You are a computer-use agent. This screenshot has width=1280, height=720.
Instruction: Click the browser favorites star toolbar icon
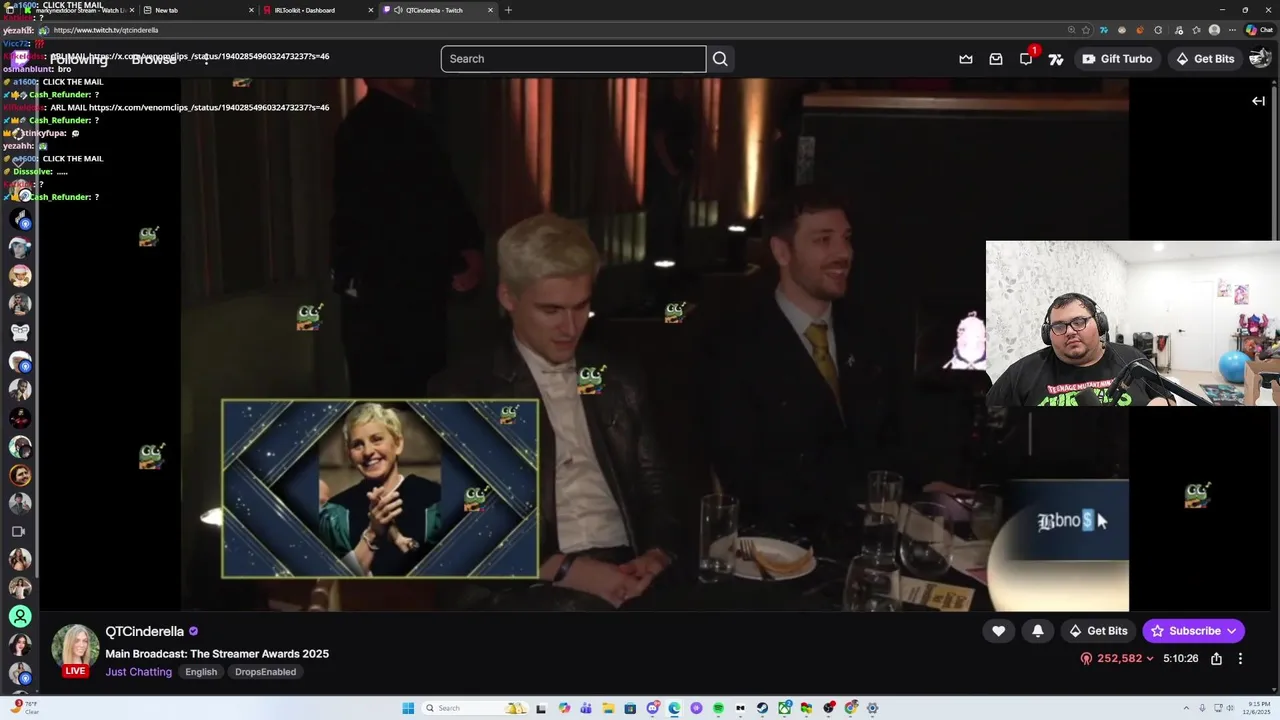click(x=1196, y=30)
